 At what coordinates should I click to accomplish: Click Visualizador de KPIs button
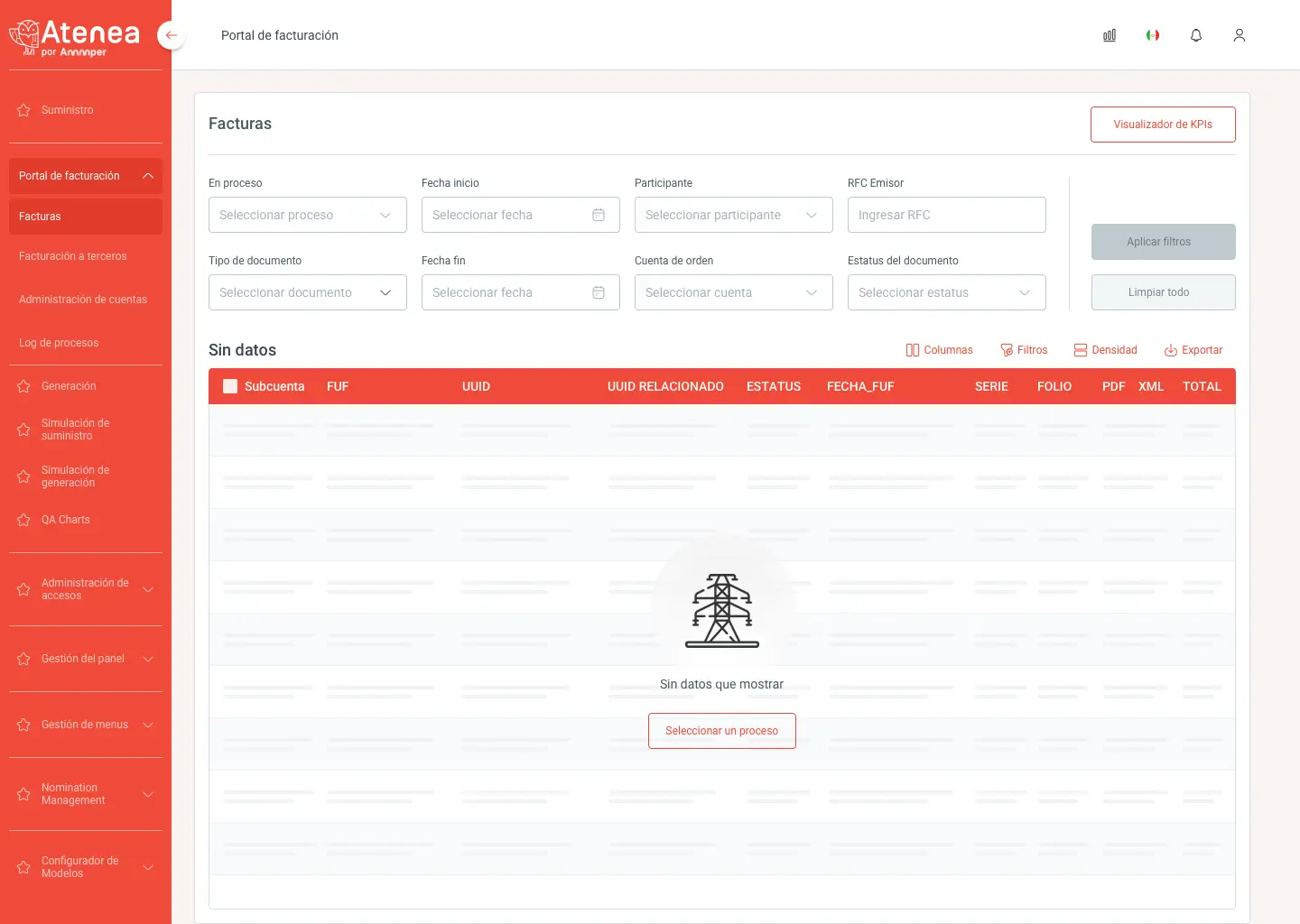click(1162, 125)
